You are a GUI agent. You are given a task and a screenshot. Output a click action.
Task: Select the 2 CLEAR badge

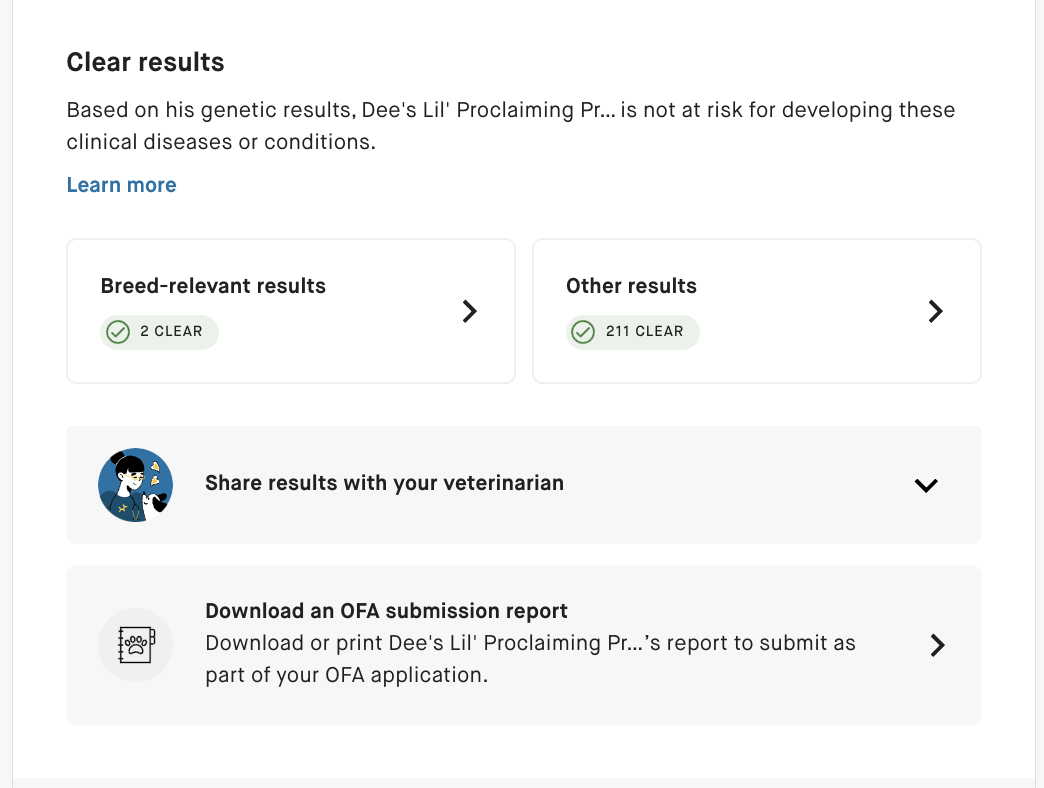(x=160, y=332)
